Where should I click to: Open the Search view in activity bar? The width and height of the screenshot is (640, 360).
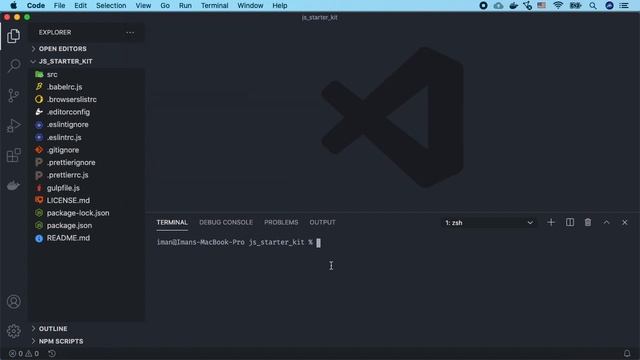[x=13, y=65]
